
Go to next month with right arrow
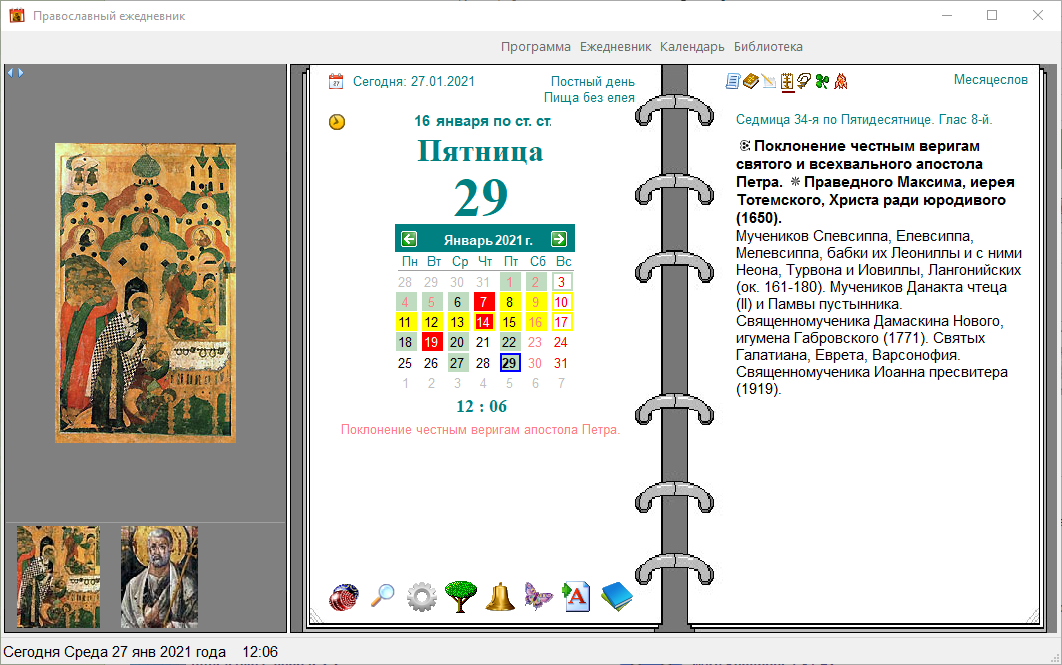pos(559,239)
